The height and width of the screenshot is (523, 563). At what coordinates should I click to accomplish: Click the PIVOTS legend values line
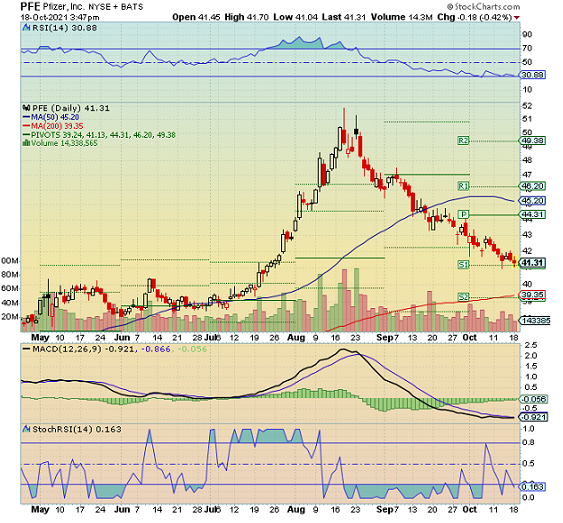click(103, 135)
